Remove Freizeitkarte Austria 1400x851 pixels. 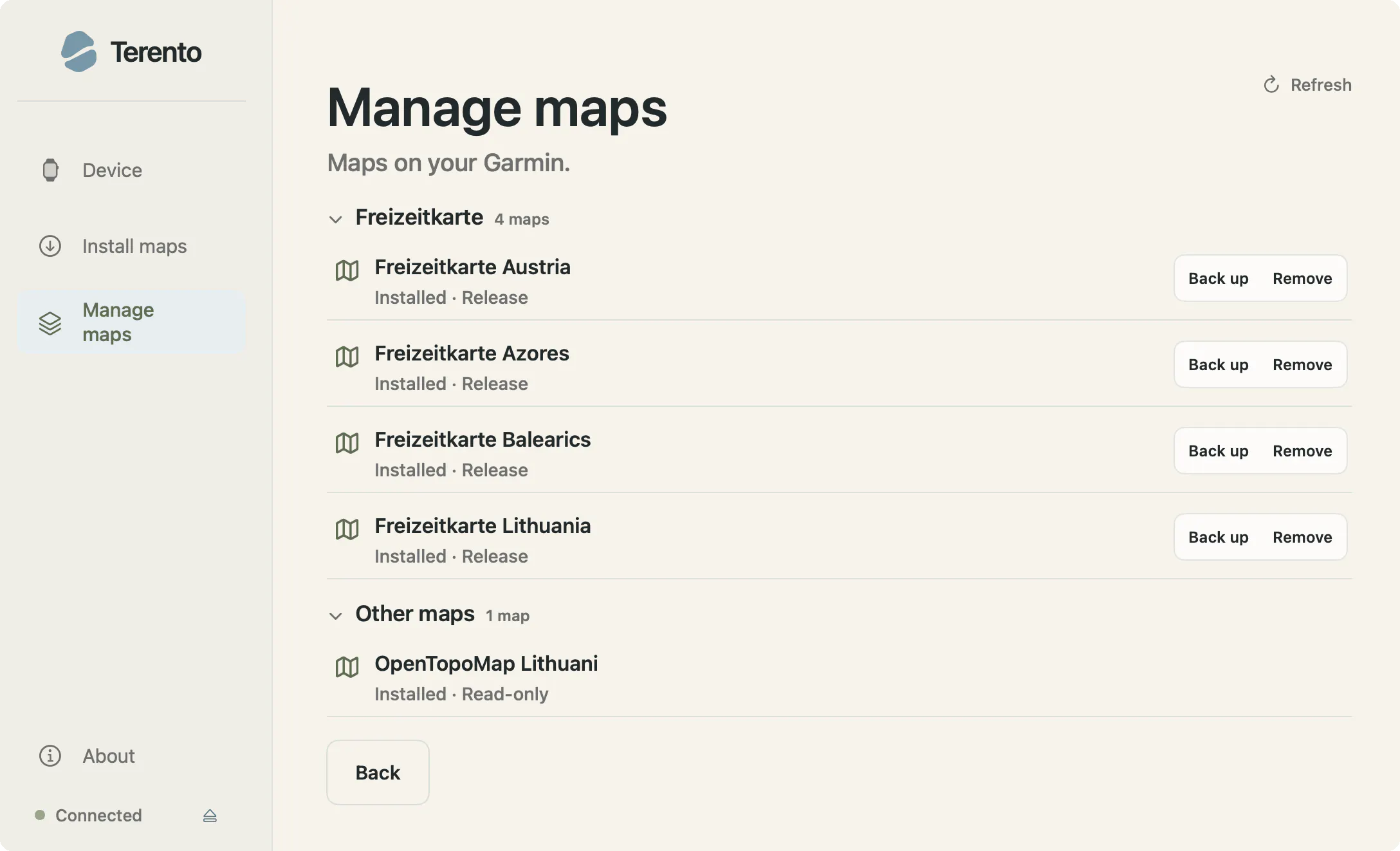pos(1302,278)
